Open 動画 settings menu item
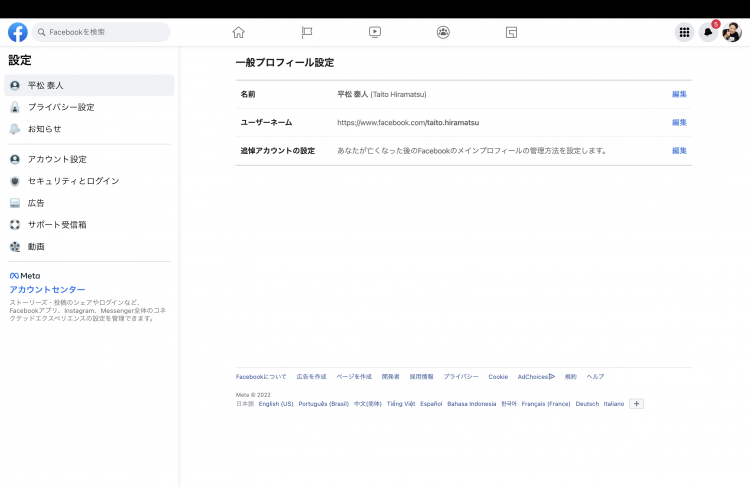 tap(89, 246)
